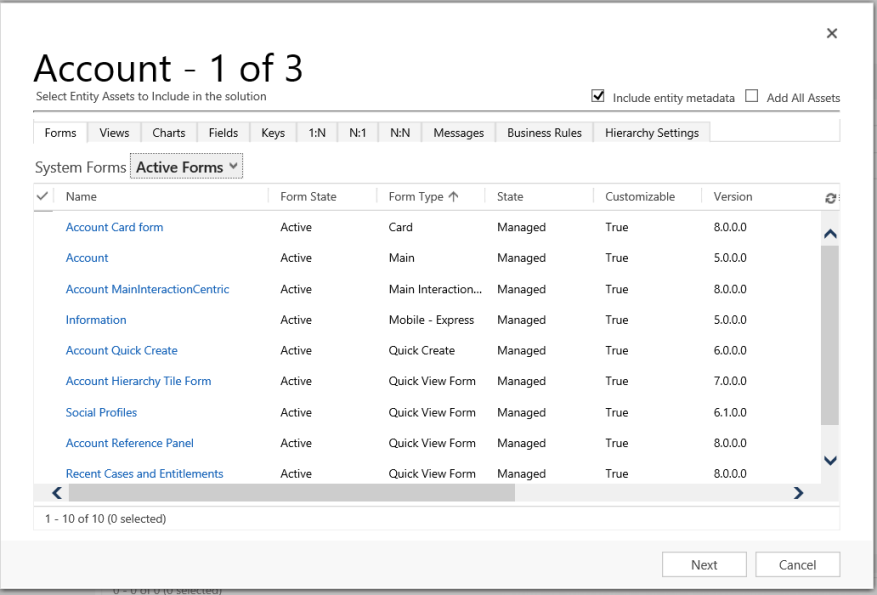Click the grid refresh icon
The image size is (877, 595).
[x=830, y=198]
